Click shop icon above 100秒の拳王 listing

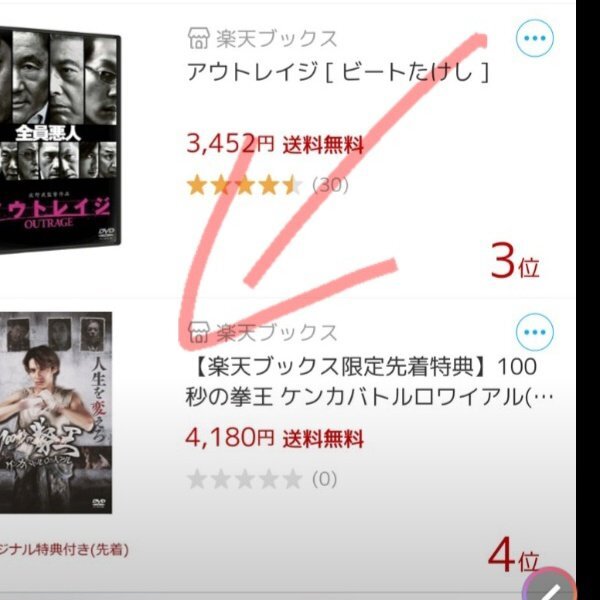pos(198,332)
